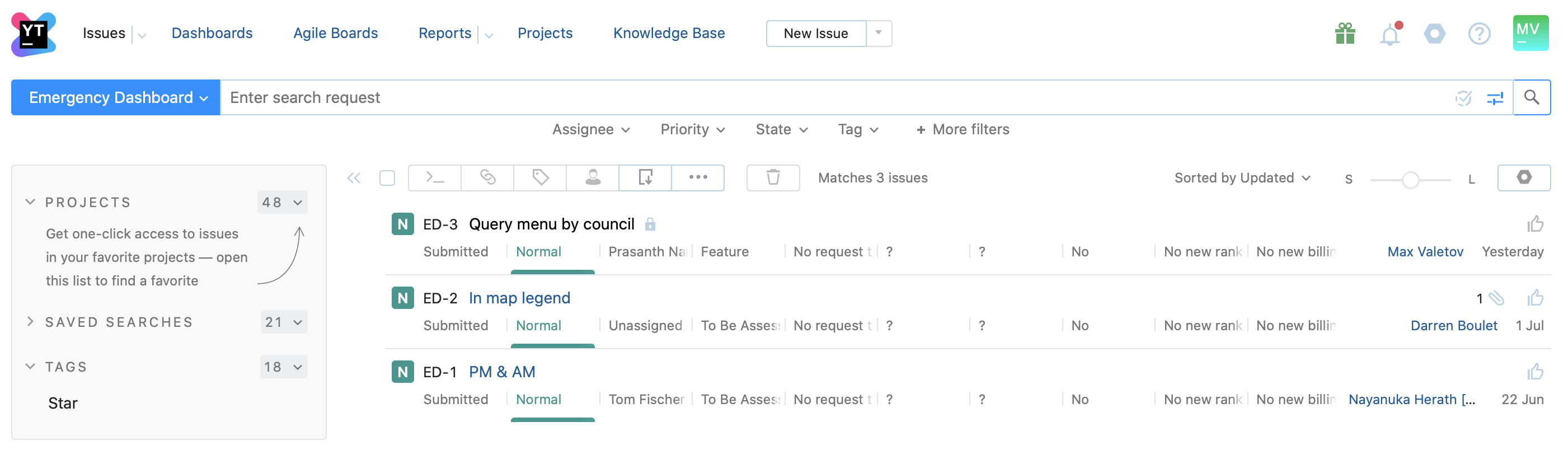Click the assign user toolbar icon
Image resolution: width=1568 pixels, height=450 pixels.
593,178
